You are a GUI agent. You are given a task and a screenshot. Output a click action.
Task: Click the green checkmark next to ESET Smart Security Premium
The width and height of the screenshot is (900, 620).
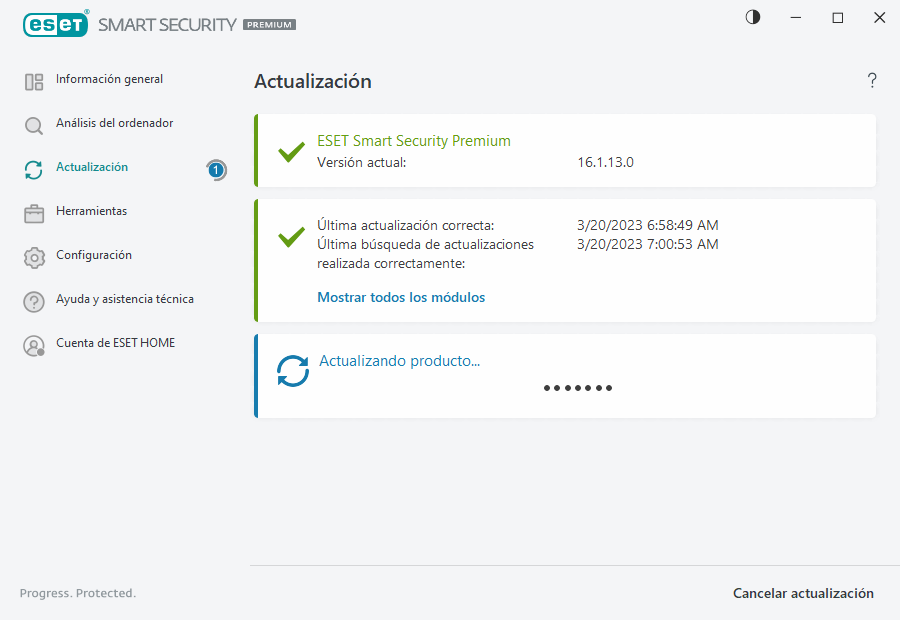291,152
